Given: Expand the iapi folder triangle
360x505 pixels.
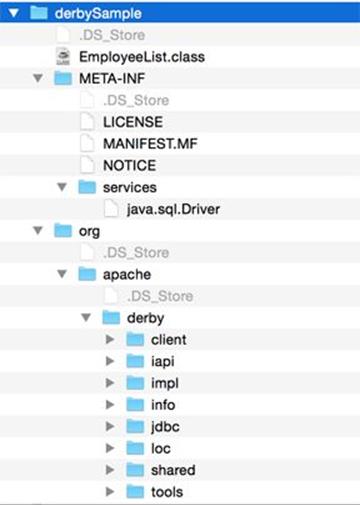Looking at the screenshot, I should pos(110,361).
